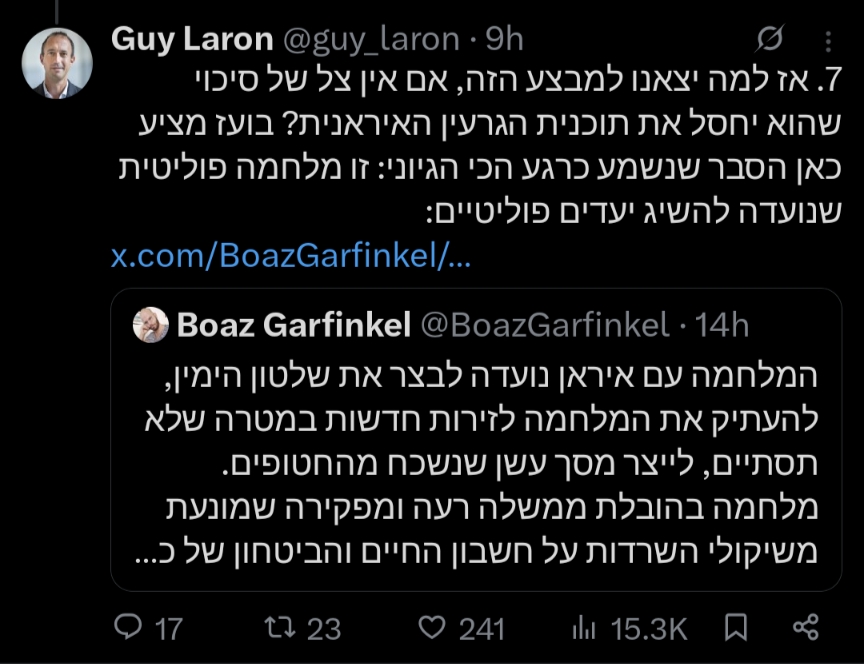Image resolution: width=864 pixels, height=664 pixels.
Task: Click the 15.3K views count
Action: tap(647, 628)
